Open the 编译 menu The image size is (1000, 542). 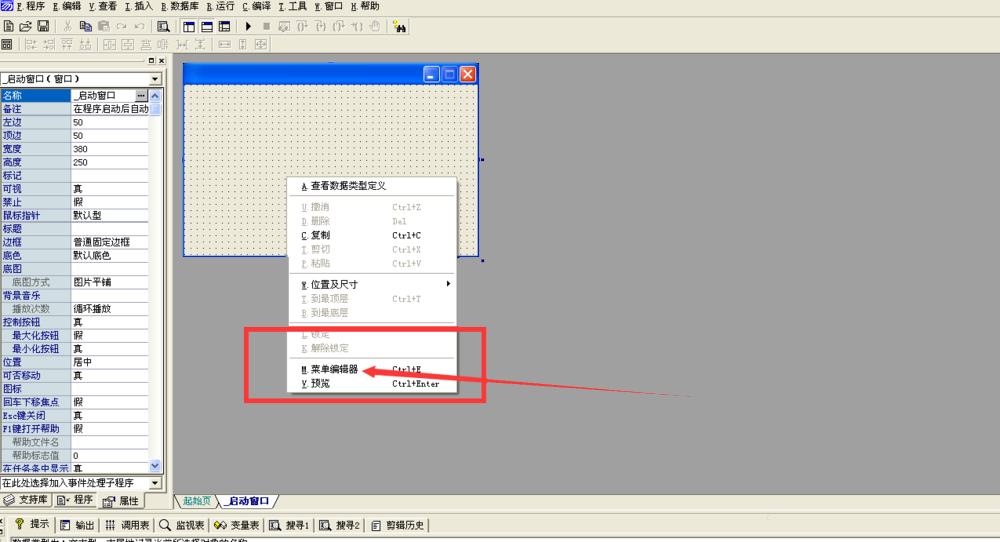pyautogui.click(x=256, y=6)
